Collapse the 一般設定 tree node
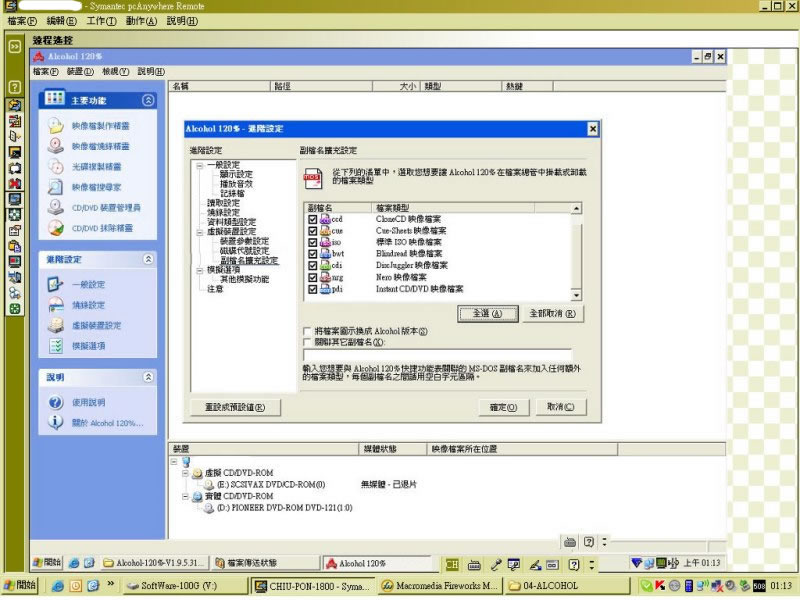The image size is (800, 600). point(199,165)
